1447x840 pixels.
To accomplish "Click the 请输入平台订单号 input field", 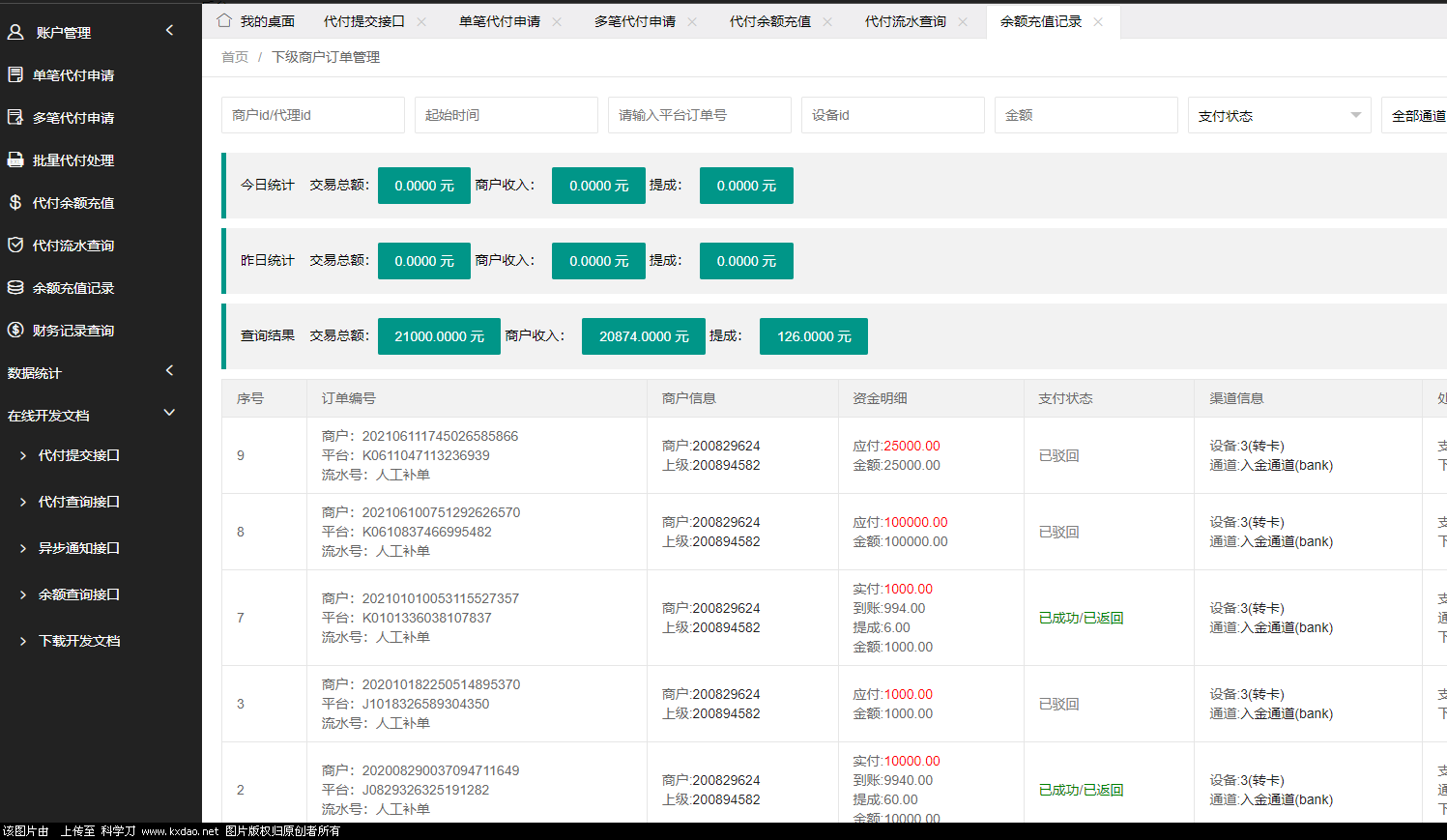I will point(700,115).
